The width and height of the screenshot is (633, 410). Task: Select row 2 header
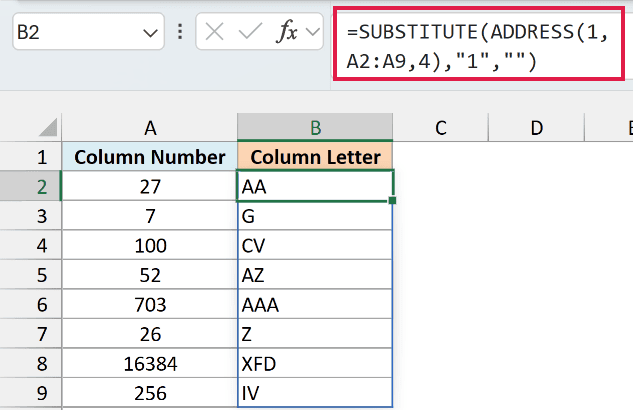31,186
